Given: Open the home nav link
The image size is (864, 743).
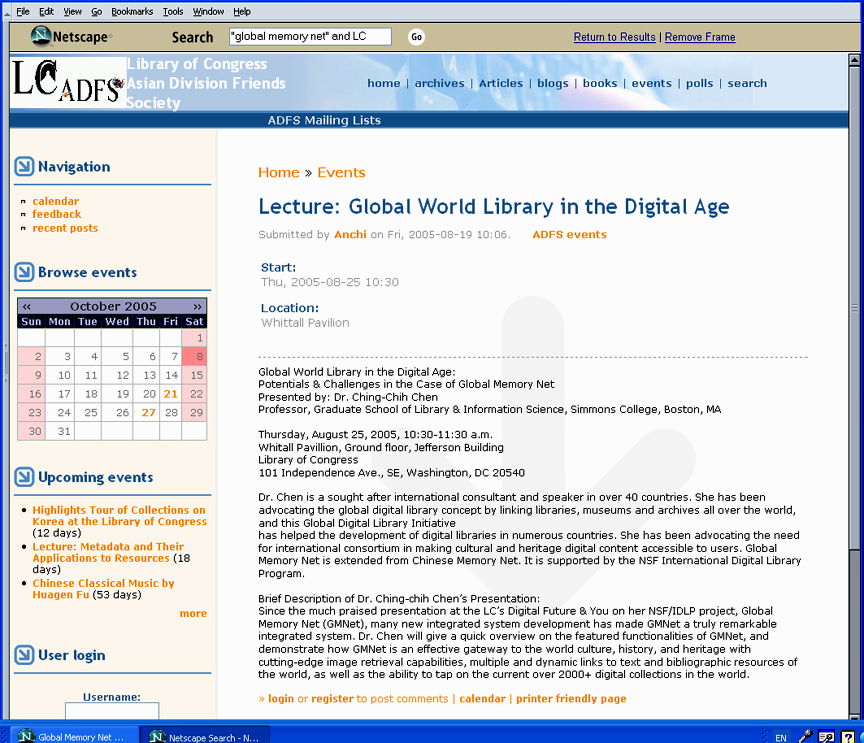Looking at the screenshot, I should (x=384, y=83).
